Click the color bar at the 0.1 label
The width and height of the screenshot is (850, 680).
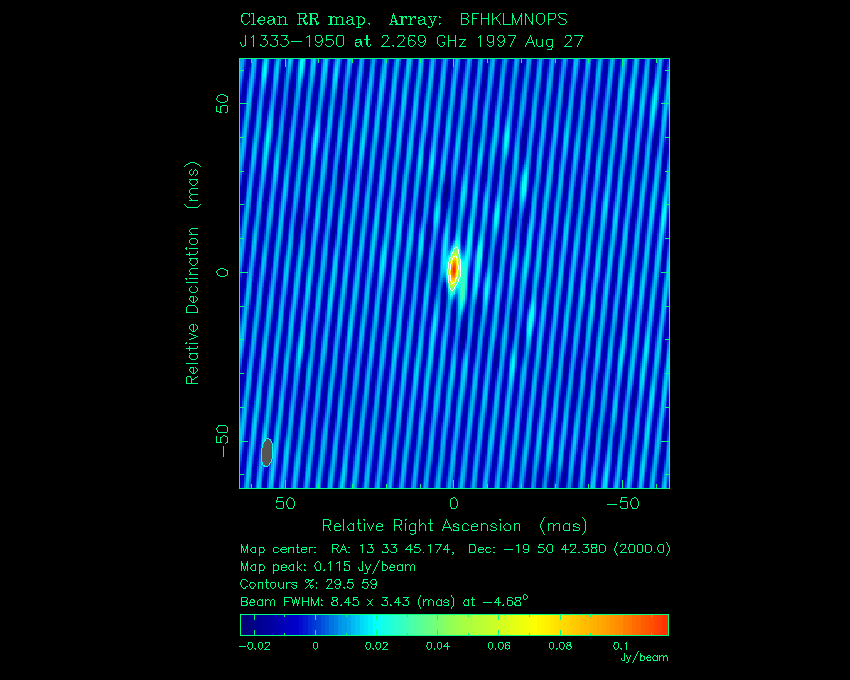[x=621, y=625]
